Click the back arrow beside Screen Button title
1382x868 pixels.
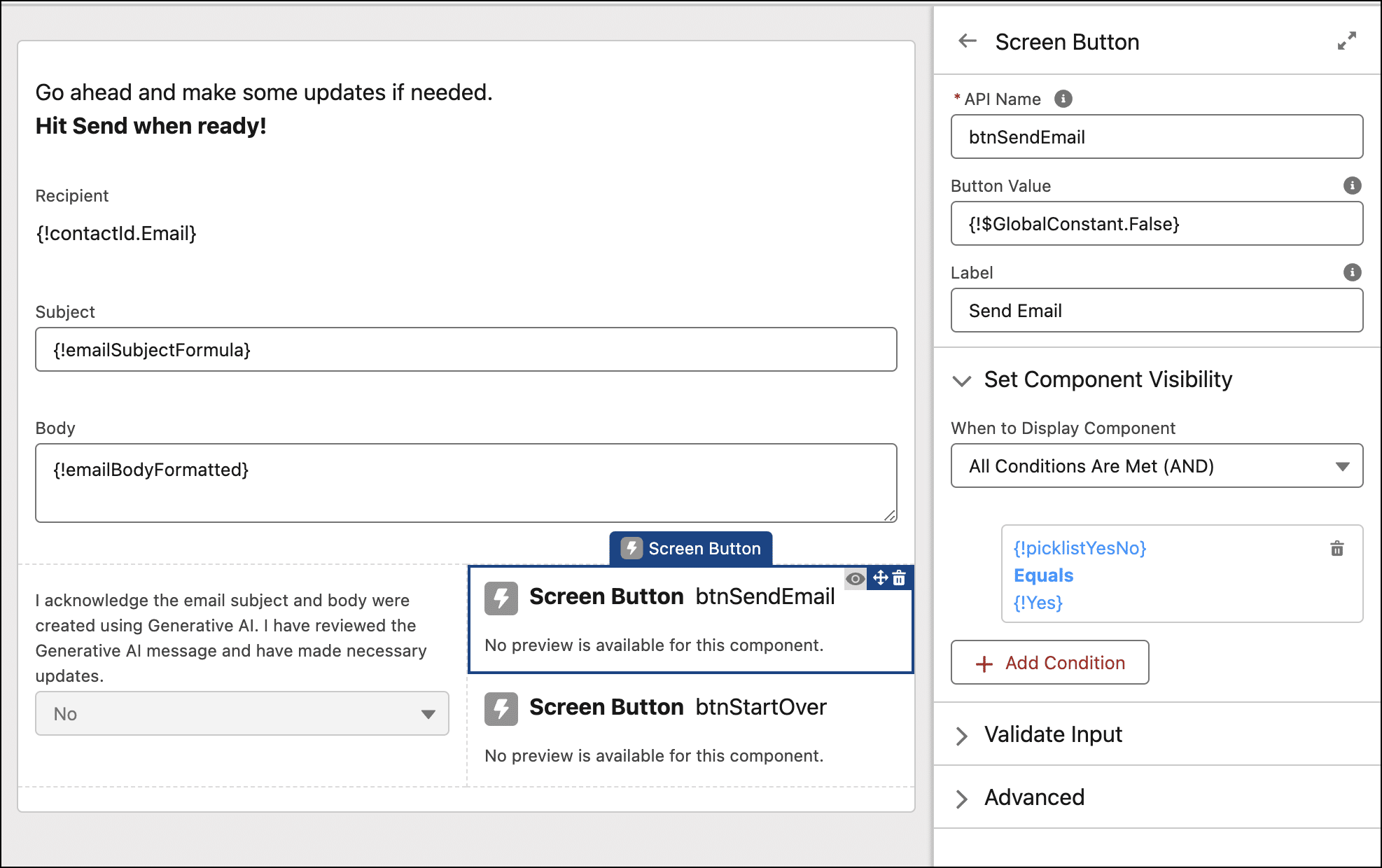(x=968, y=41)
